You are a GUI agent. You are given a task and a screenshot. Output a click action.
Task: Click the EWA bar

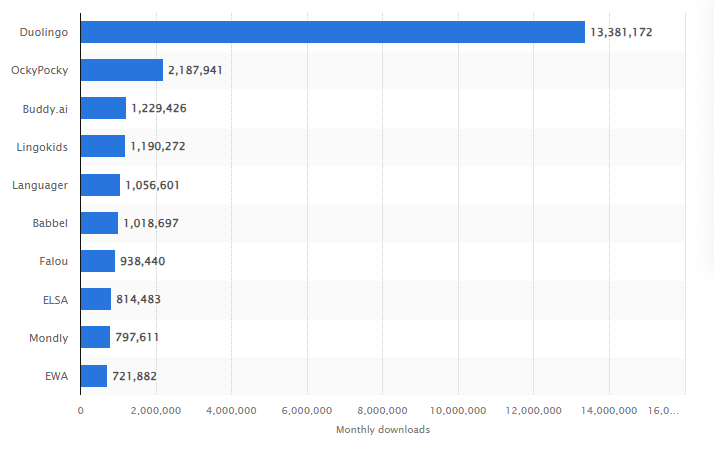tap(94, 376)
